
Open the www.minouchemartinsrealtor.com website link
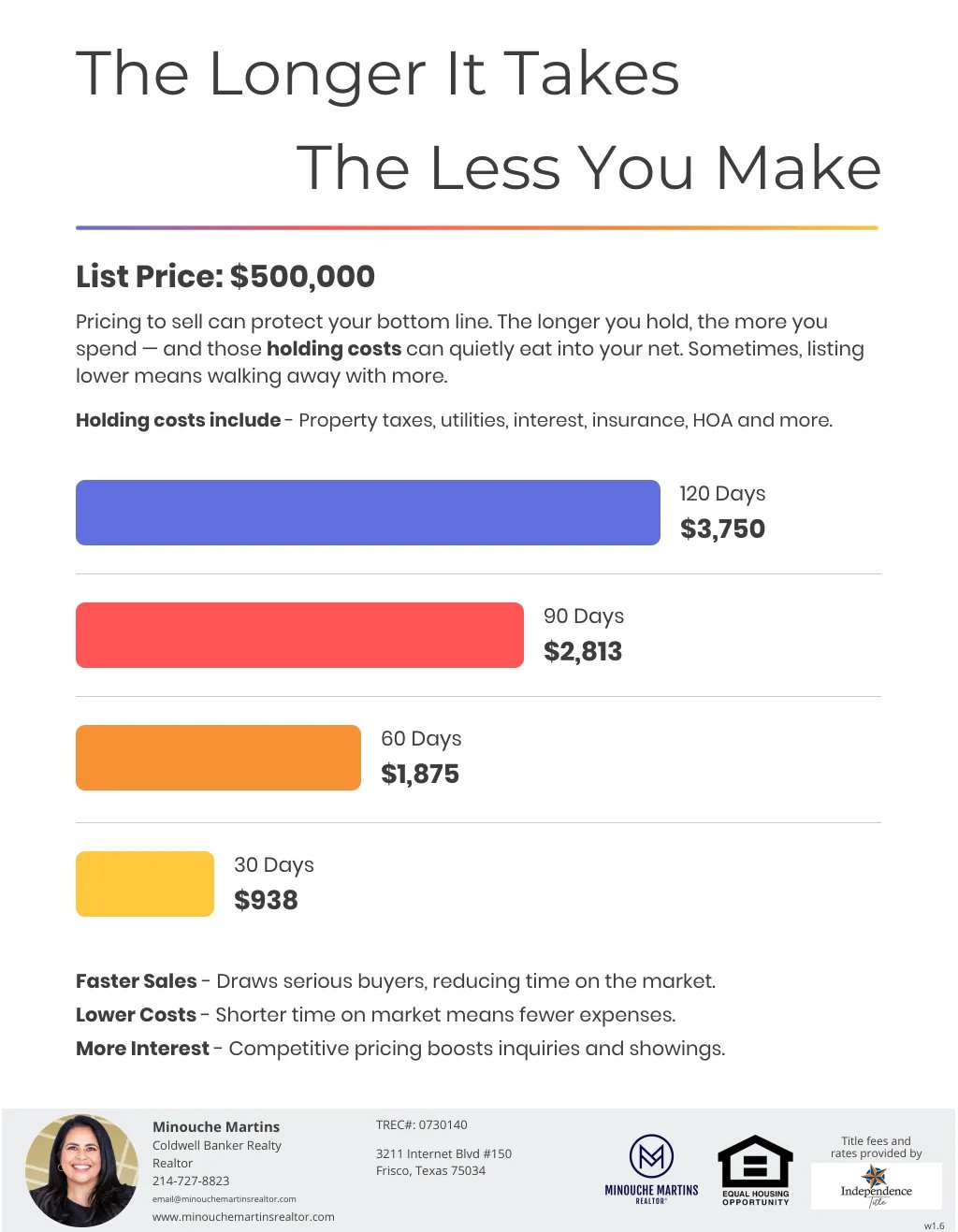[x=243, y=1217]
